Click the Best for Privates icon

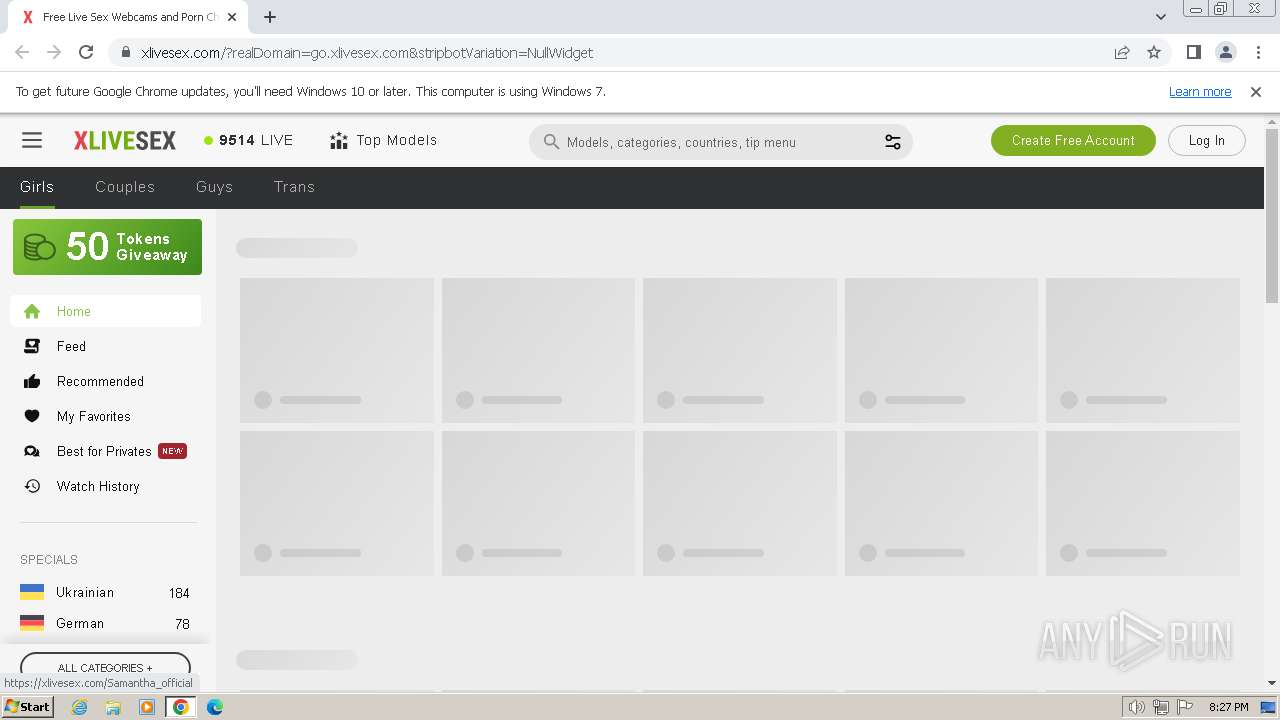click(32, 451)
